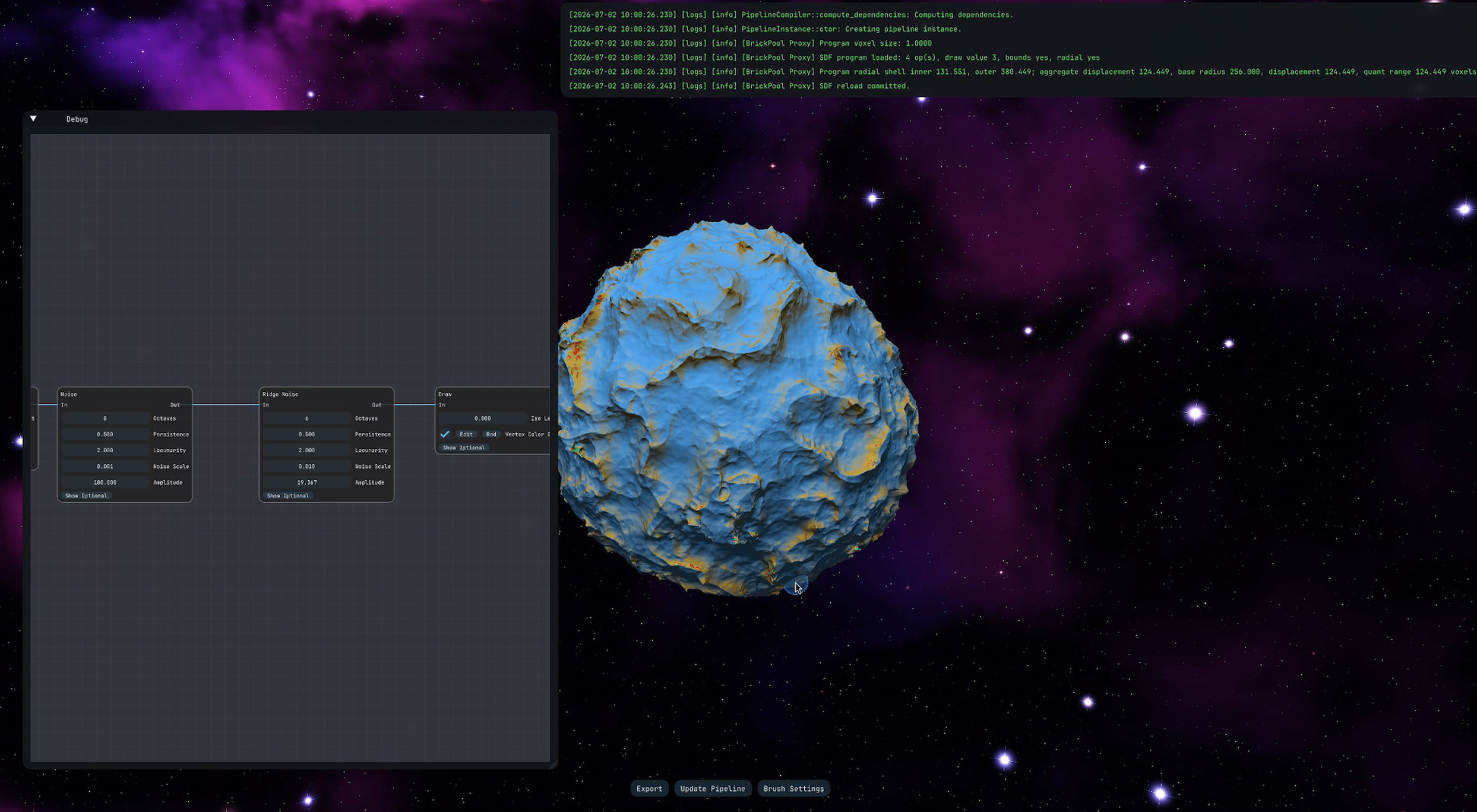Screen dimensions: 1477x812
Task: Select the Noise node title
Action: pyautogui.click(x=69, y=394)
